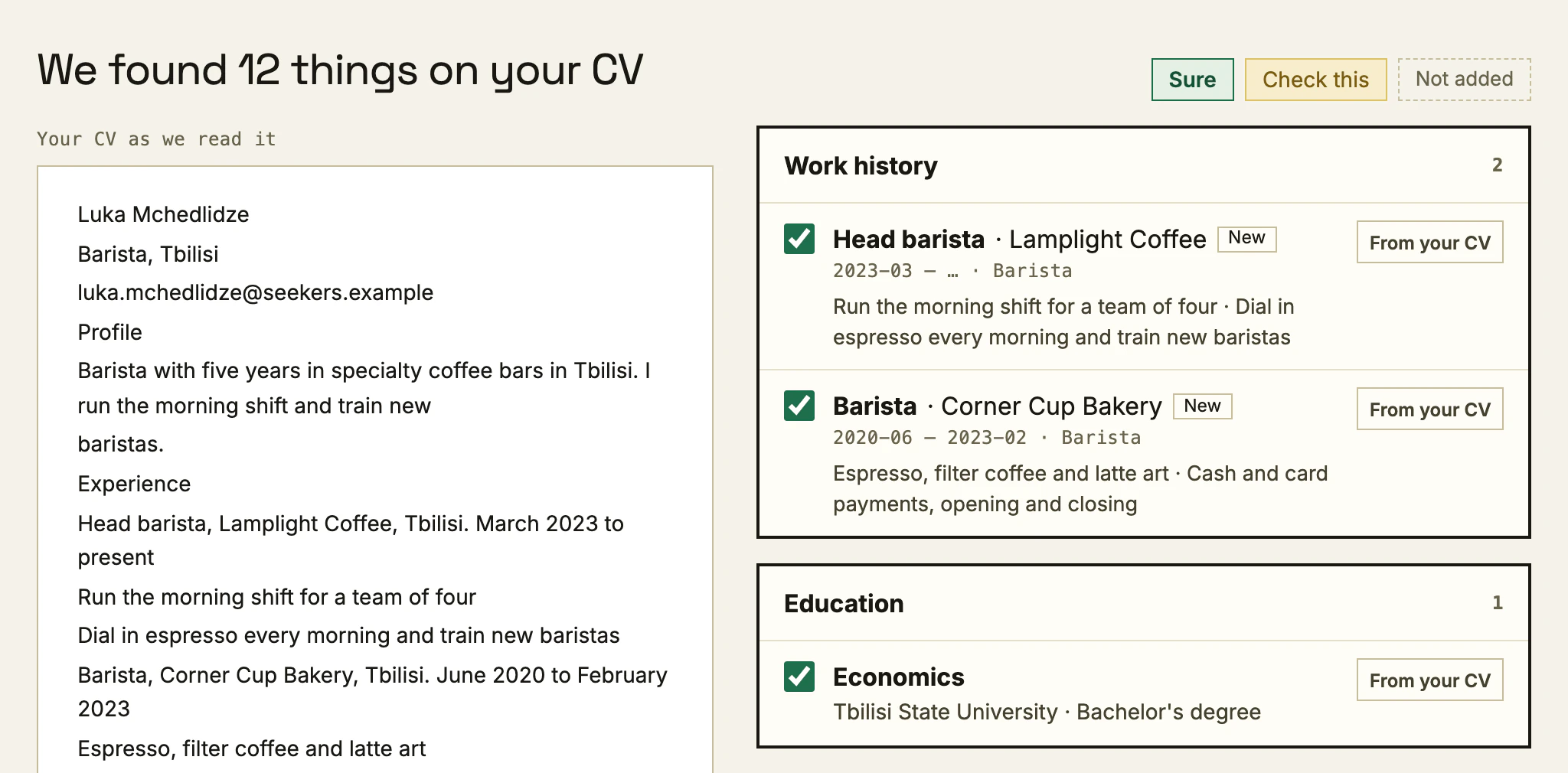Click 'Dial in espresso every morning' CV line
This screenshot has width=1568, height=773.
348,635
